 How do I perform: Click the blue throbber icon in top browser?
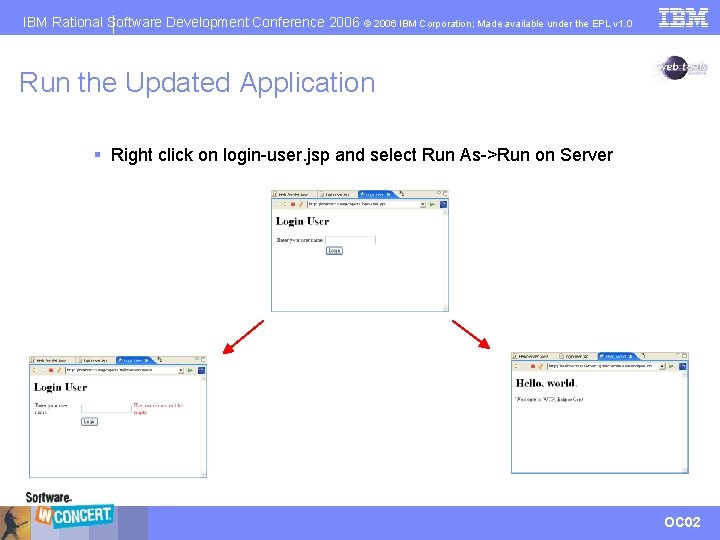pyautogui.click(x=443, y=204)
